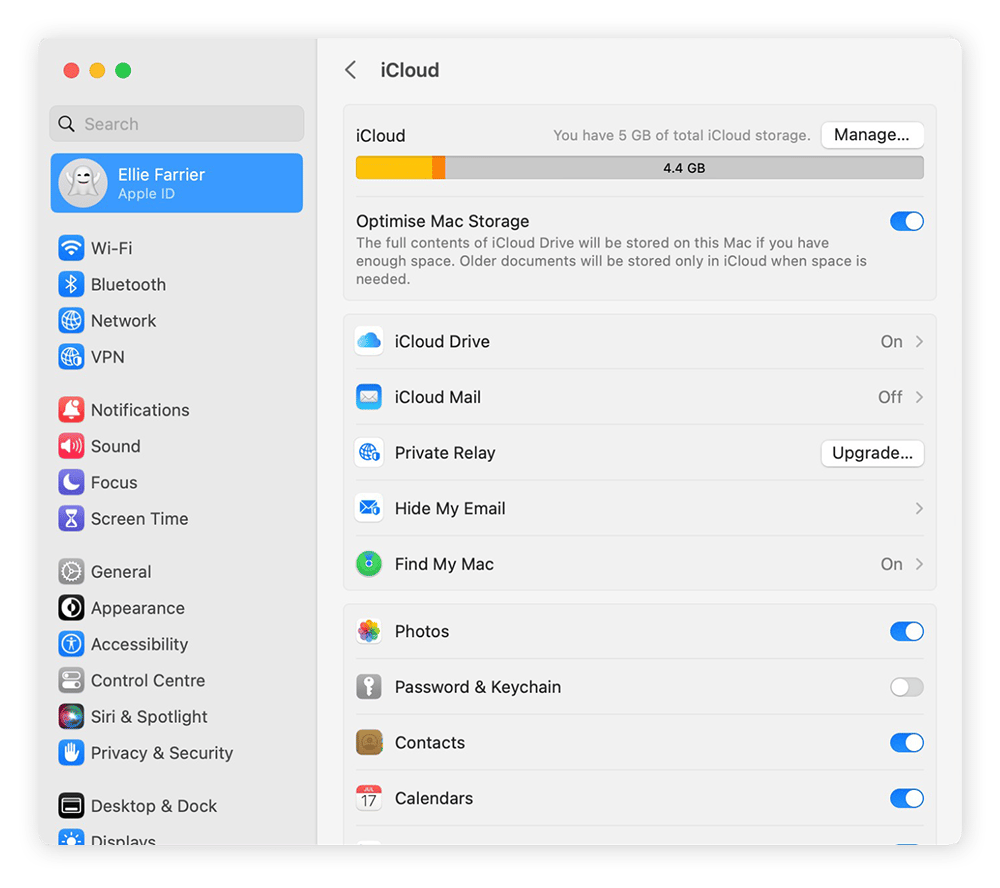Click the Screen Time hourglass icon
The height and width of the screenshot is (888, 1000).
71,519
